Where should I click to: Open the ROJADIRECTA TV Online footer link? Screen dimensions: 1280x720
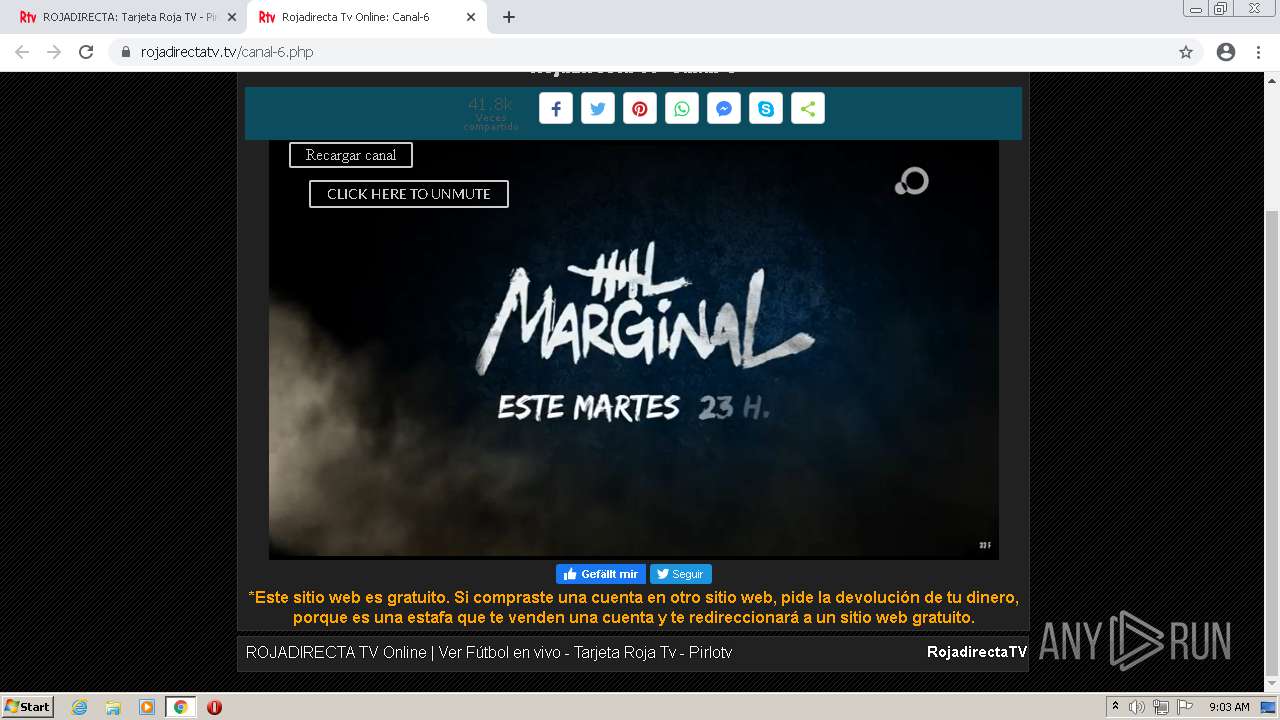[489, 652]
